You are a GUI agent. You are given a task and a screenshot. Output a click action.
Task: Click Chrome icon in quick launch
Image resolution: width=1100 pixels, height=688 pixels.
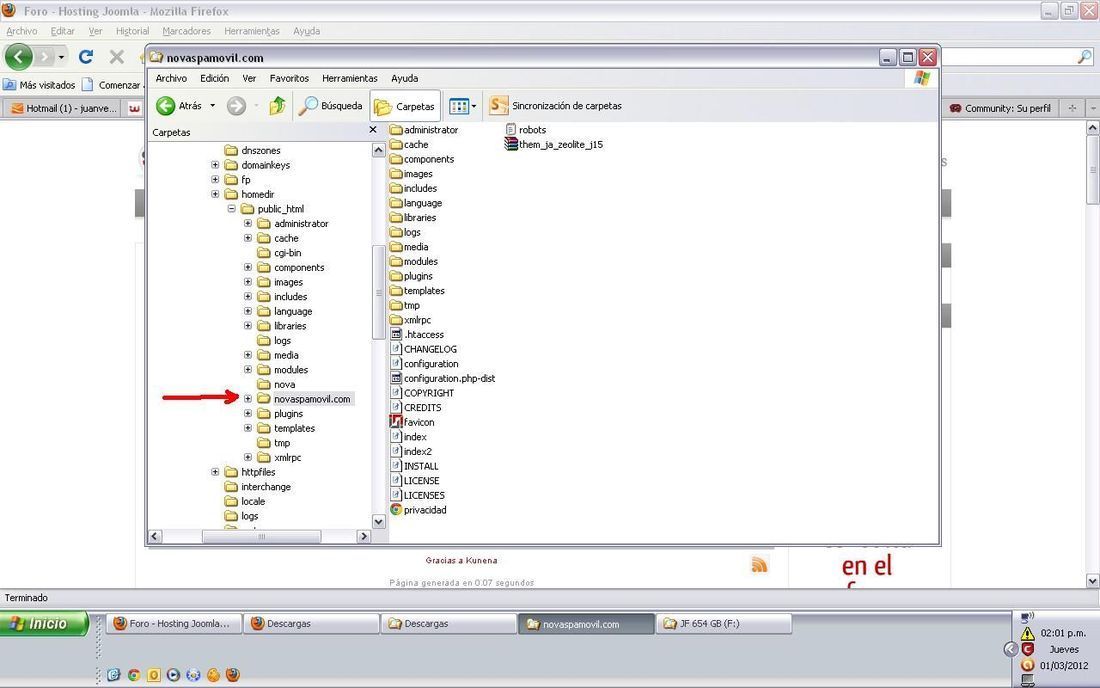pyautogui.click(x=133, y=675)
